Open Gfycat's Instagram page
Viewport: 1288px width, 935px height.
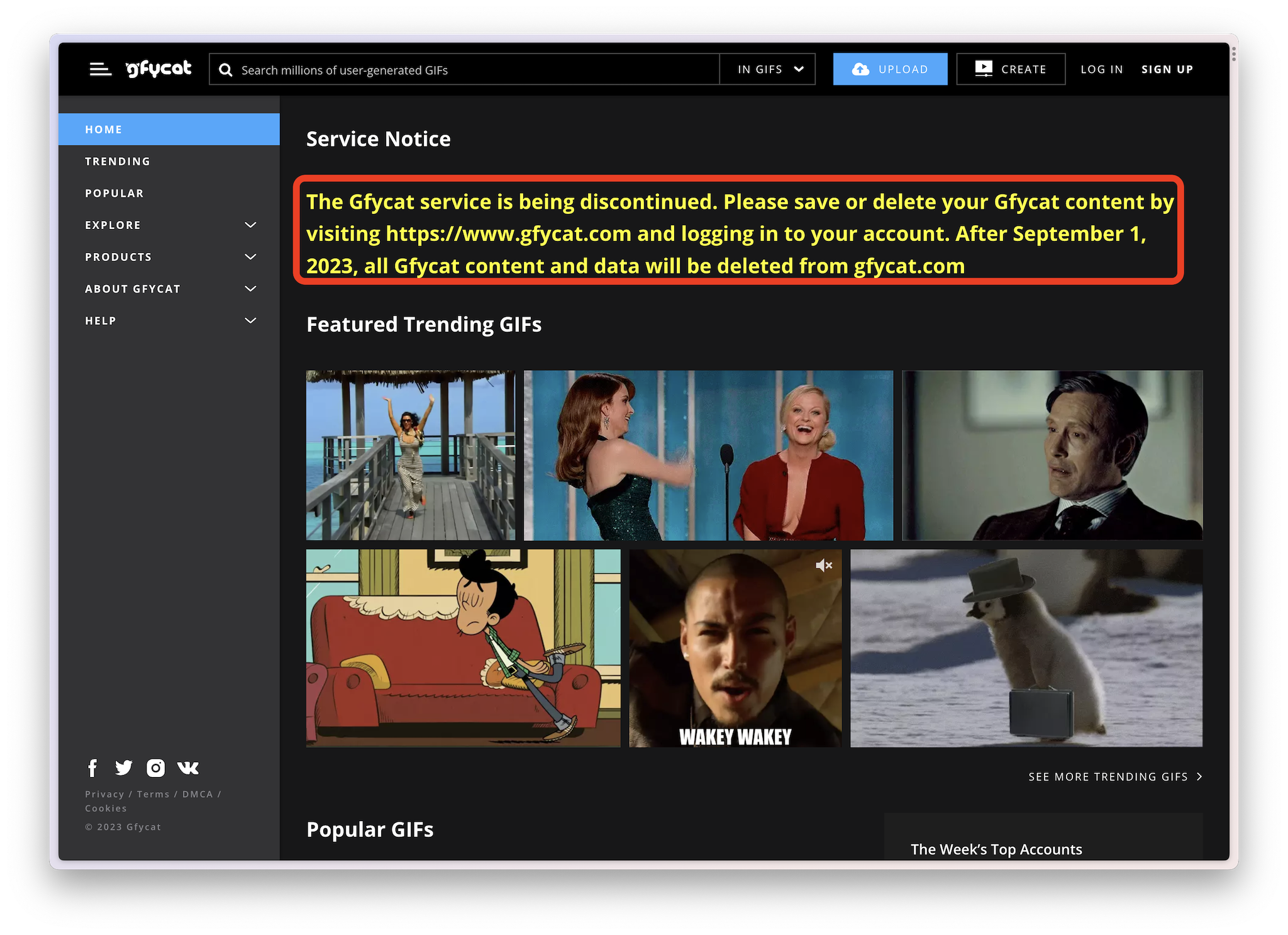pyautogui.click(x=155, y=768)
